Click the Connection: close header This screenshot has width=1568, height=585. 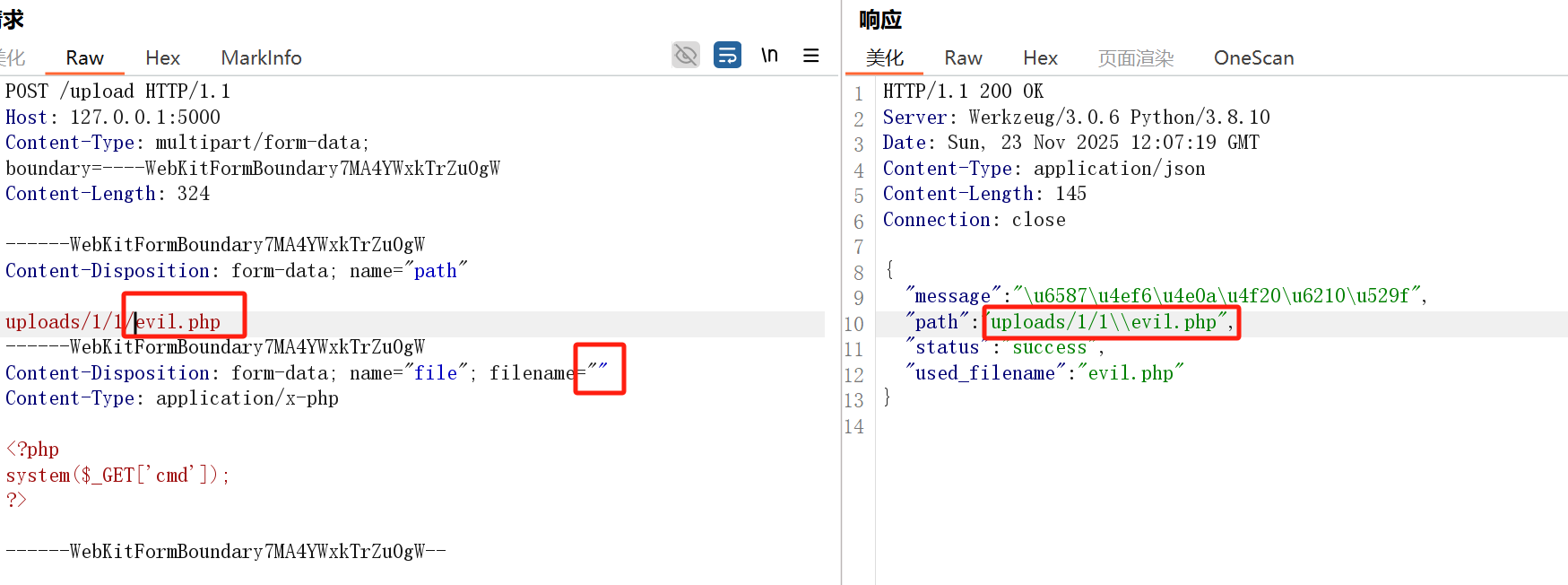tap(975, 220)
